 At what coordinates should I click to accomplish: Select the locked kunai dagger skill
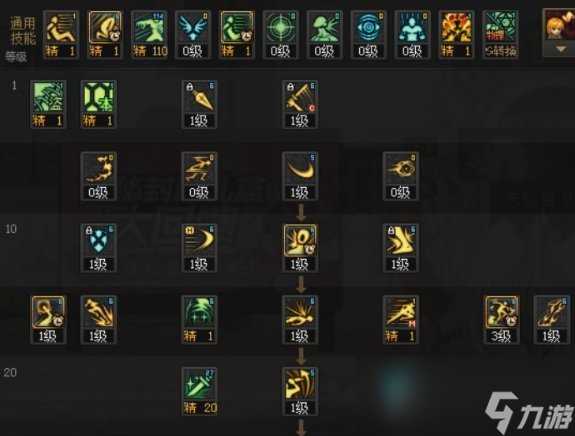click(199, 104)
